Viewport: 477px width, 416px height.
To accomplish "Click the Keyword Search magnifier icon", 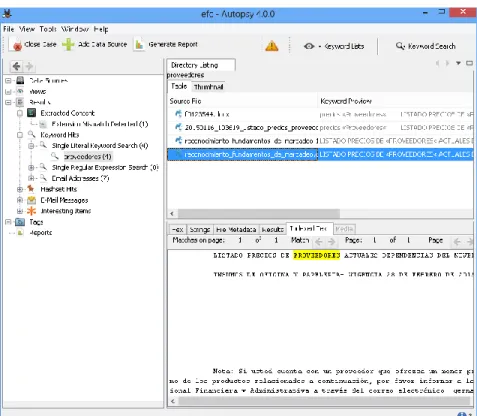I will coord(400,46).
